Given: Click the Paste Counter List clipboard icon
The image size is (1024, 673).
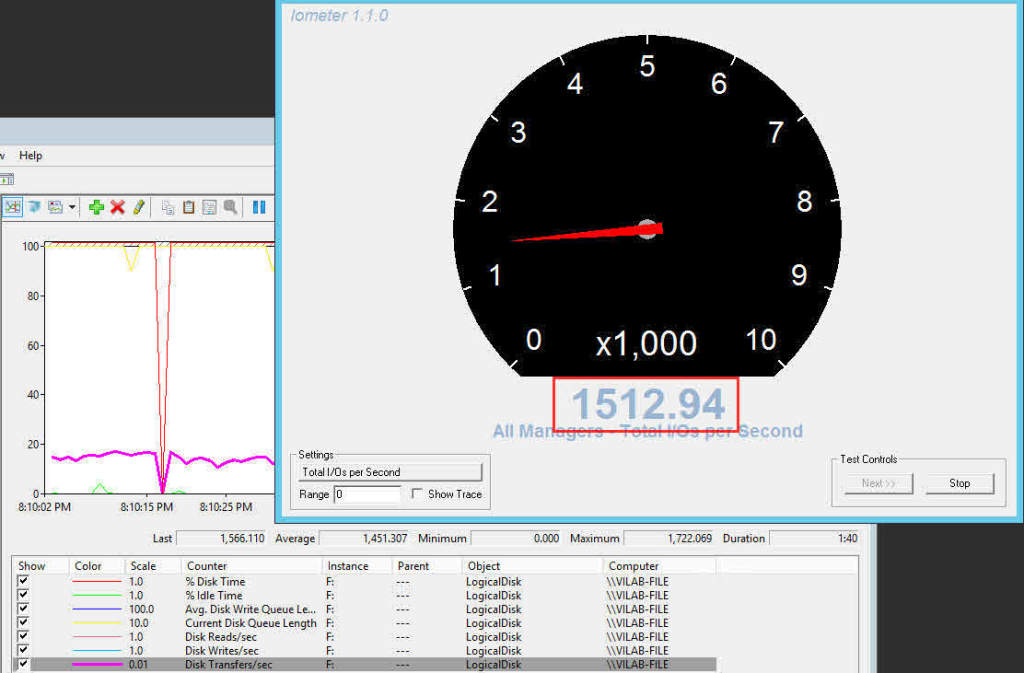Looking at the screenshot, I should pos(188,207).
